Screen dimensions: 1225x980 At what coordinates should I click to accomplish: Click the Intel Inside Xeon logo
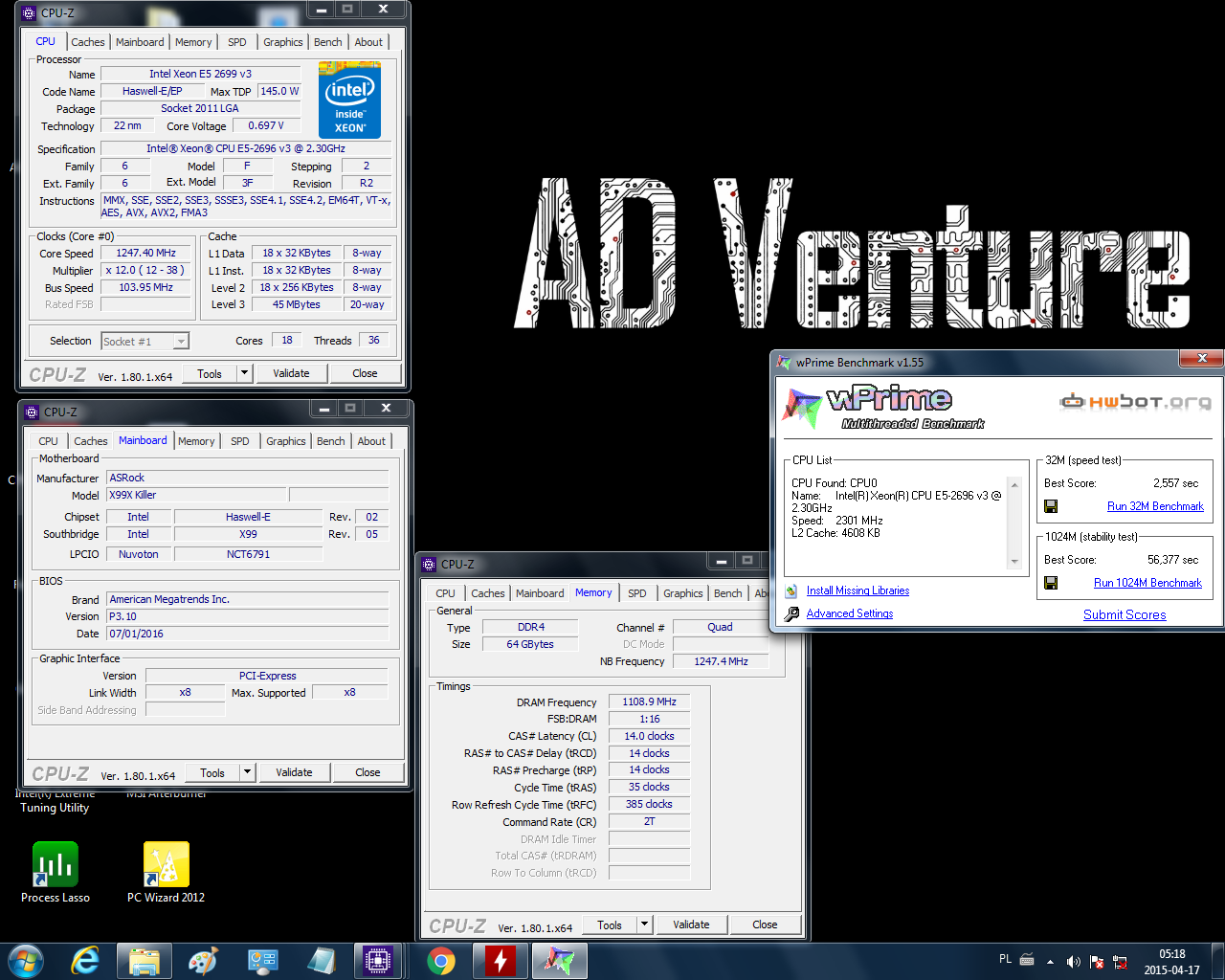(x=349, y=100)
